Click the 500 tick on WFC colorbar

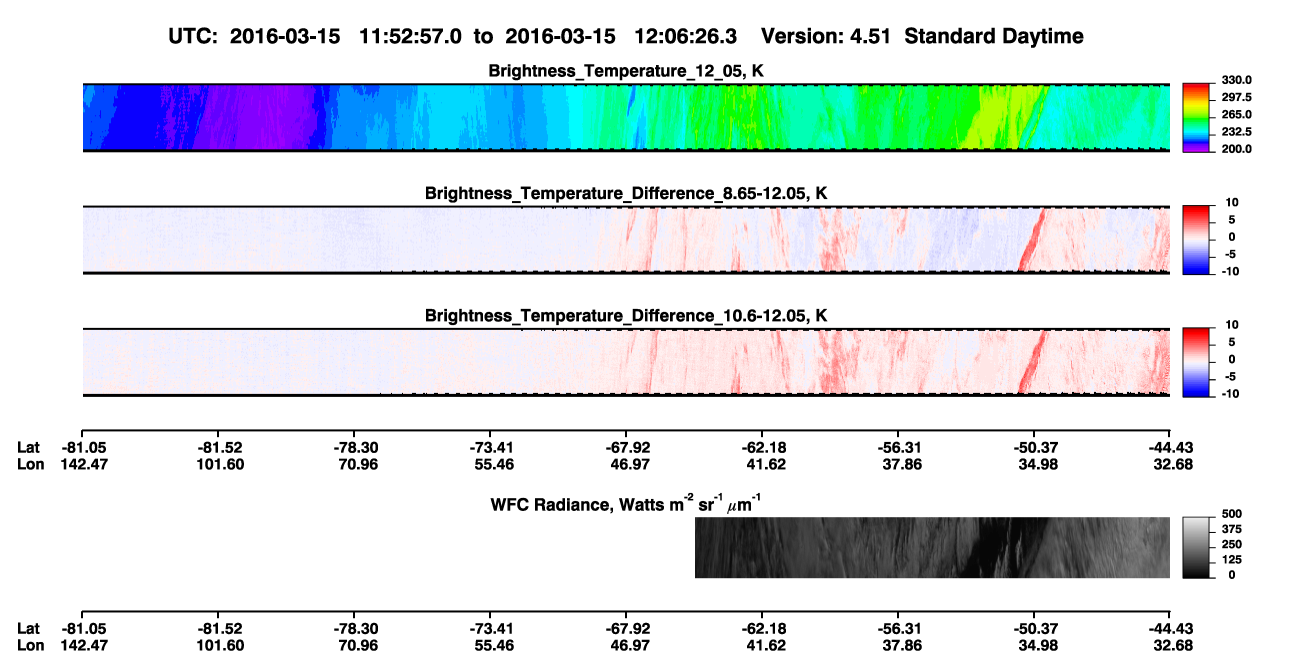1232,513
